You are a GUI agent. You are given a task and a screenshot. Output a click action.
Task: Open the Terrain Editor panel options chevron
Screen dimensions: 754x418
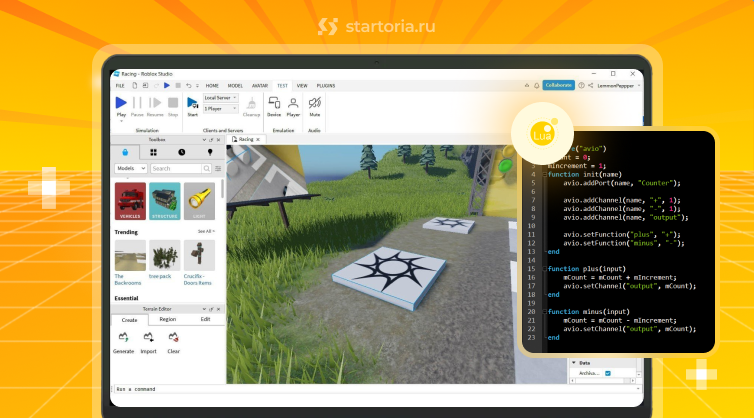tap(204, 309)
